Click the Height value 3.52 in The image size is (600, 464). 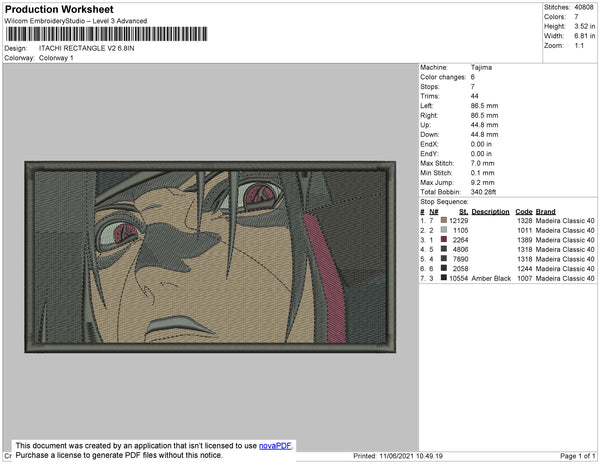point(584,26)
